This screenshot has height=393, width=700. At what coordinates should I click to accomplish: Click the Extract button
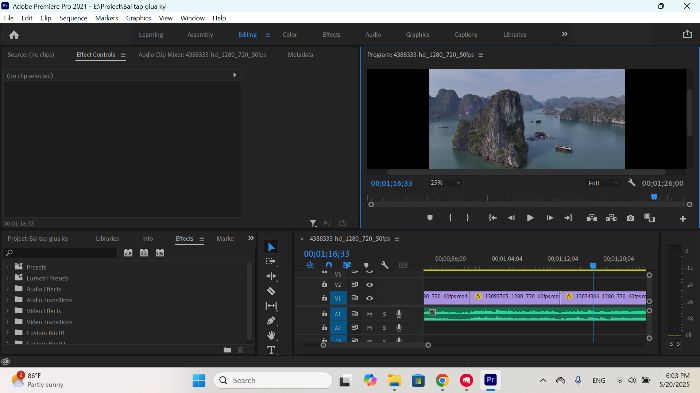point(611,218)
